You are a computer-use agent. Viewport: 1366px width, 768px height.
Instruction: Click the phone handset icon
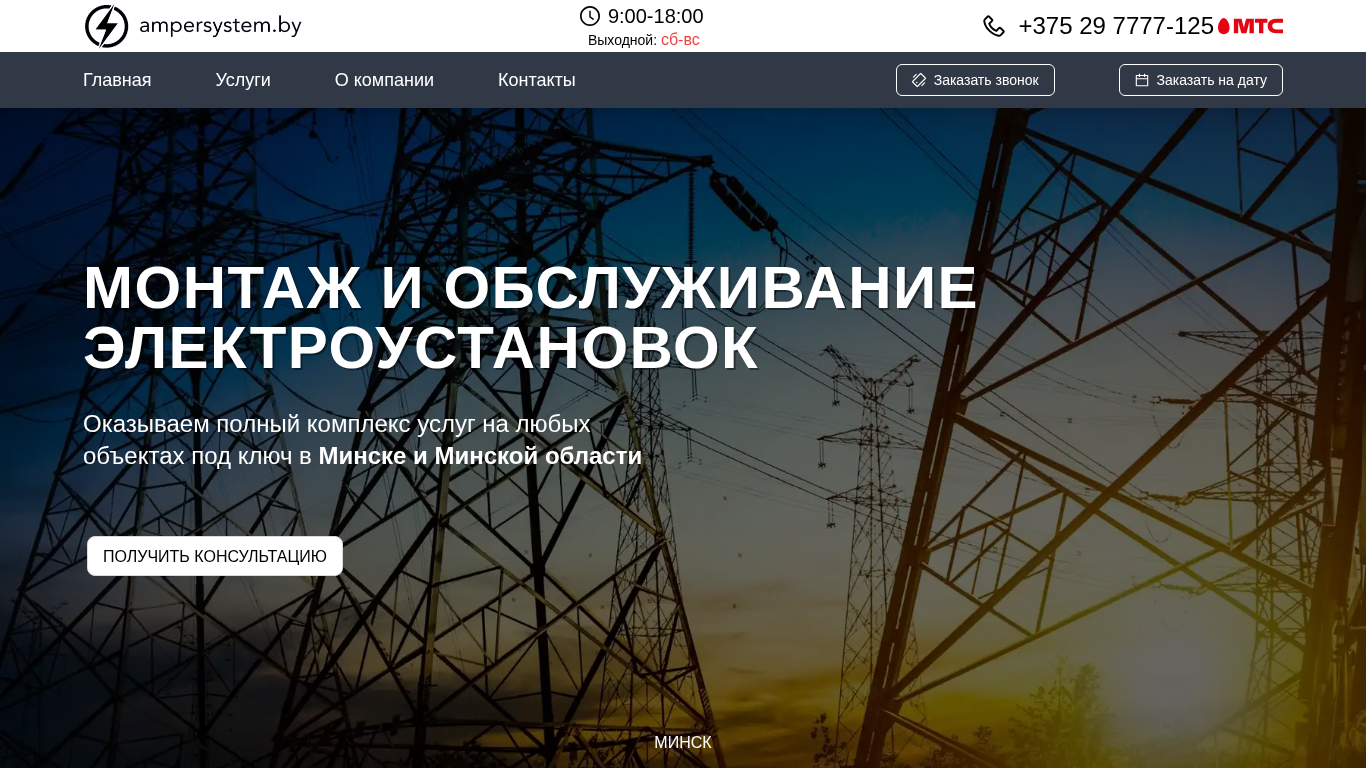click(x=994, y=26)
